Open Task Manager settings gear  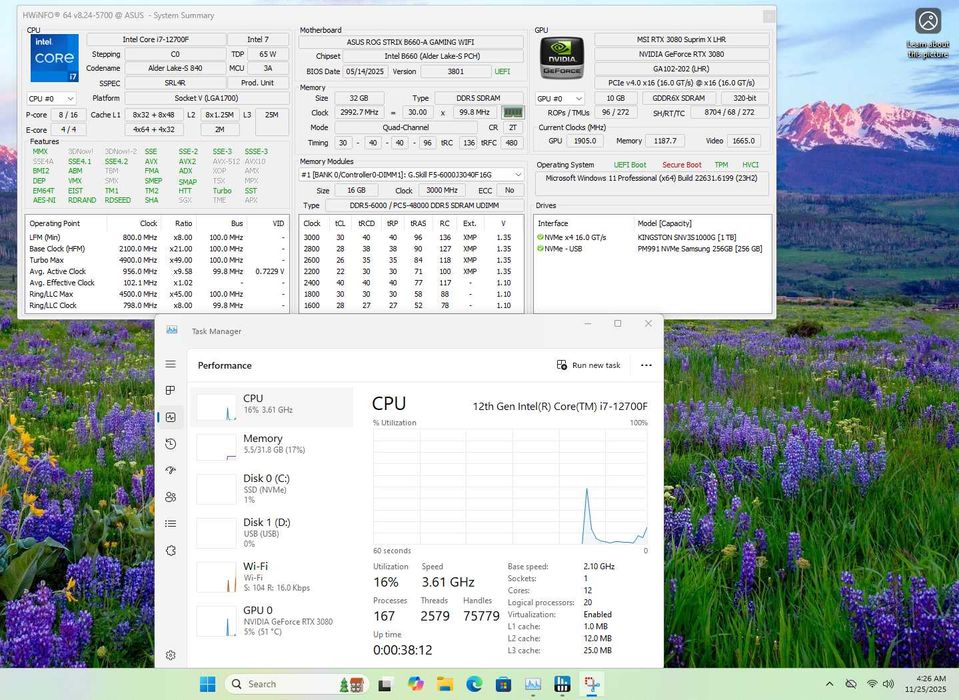(x=171, y=655)
